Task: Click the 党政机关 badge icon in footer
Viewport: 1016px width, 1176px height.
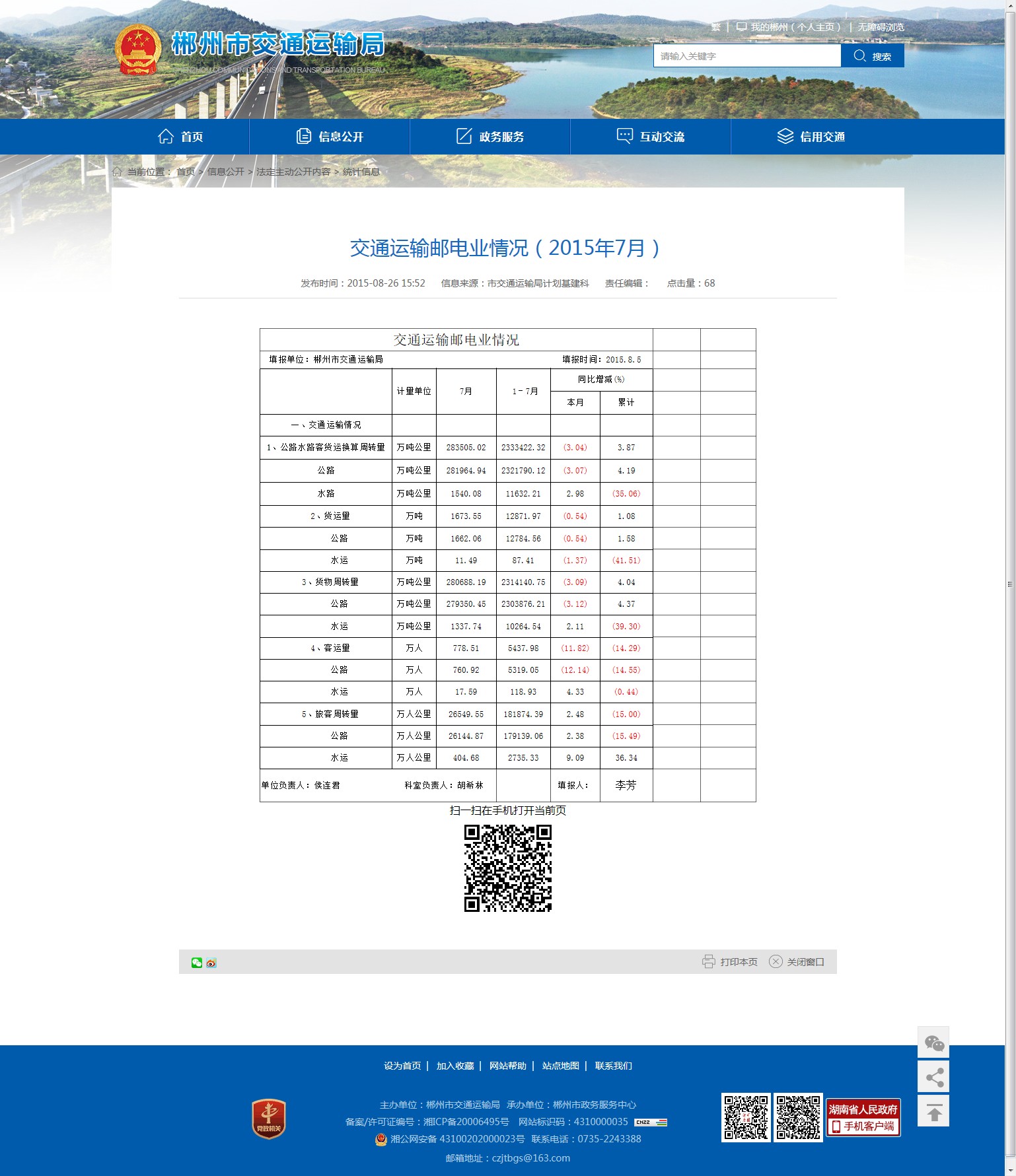Action: click(269, 1119)
